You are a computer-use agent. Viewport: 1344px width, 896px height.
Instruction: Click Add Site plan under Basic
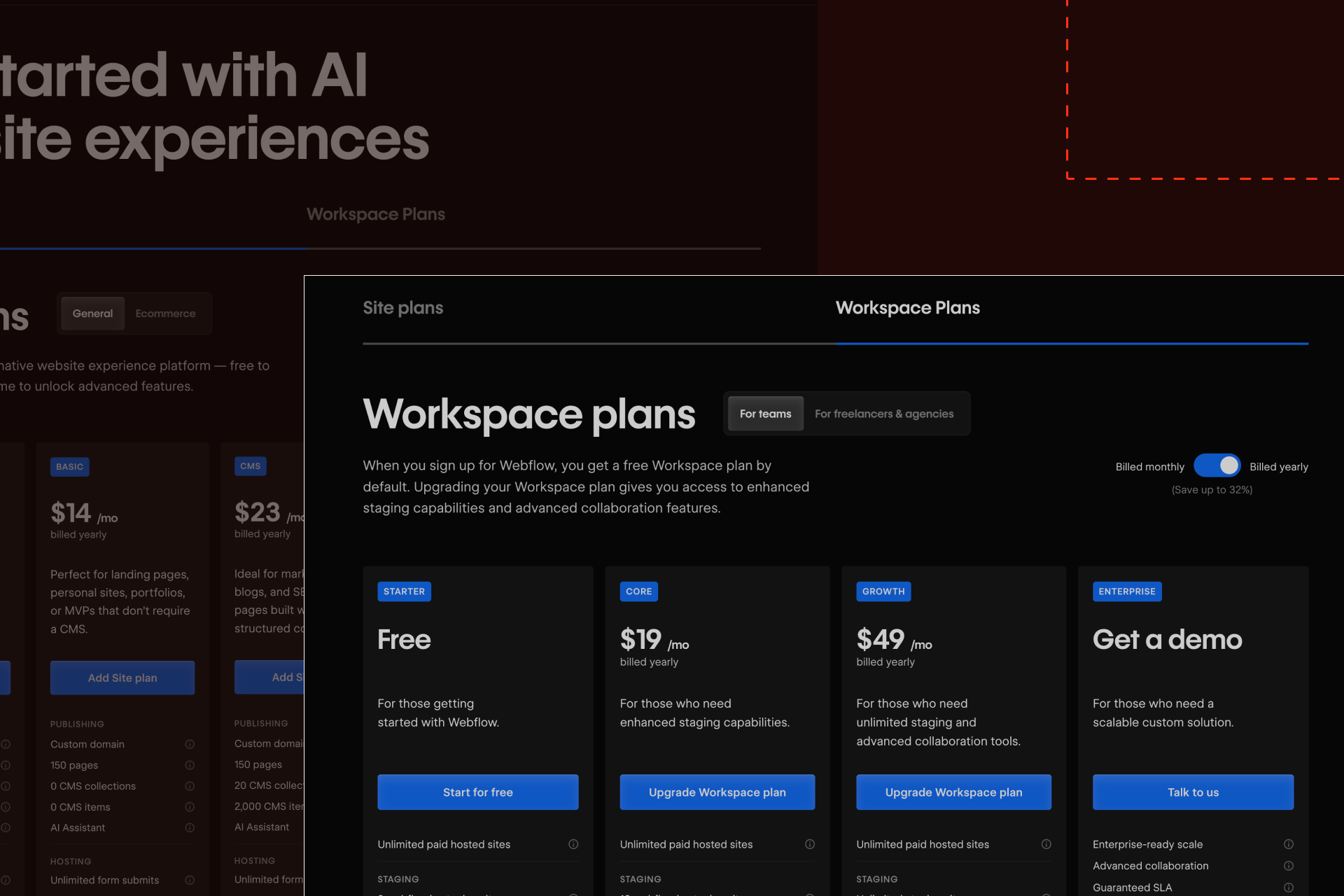122,678
